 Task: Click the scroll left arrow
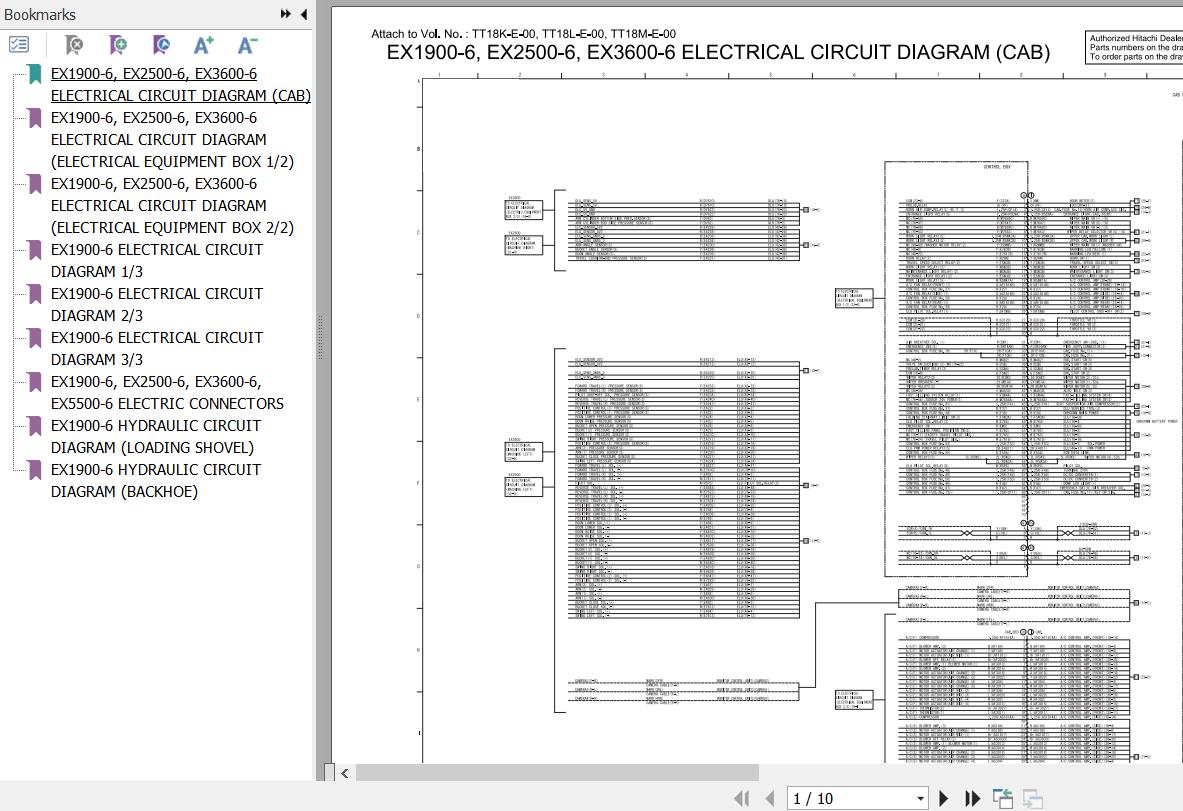345,772
